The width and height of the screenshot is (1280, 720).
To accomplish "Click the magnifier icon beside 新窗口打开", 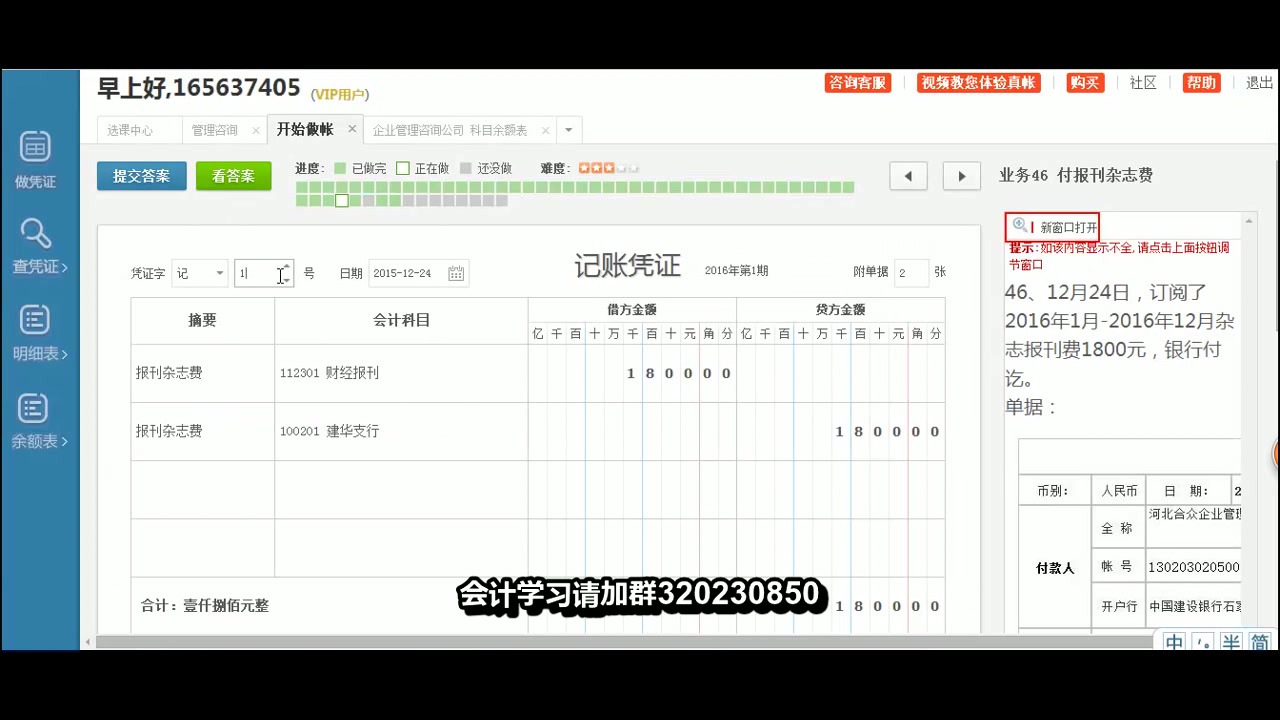I will tap(1019, 226).
